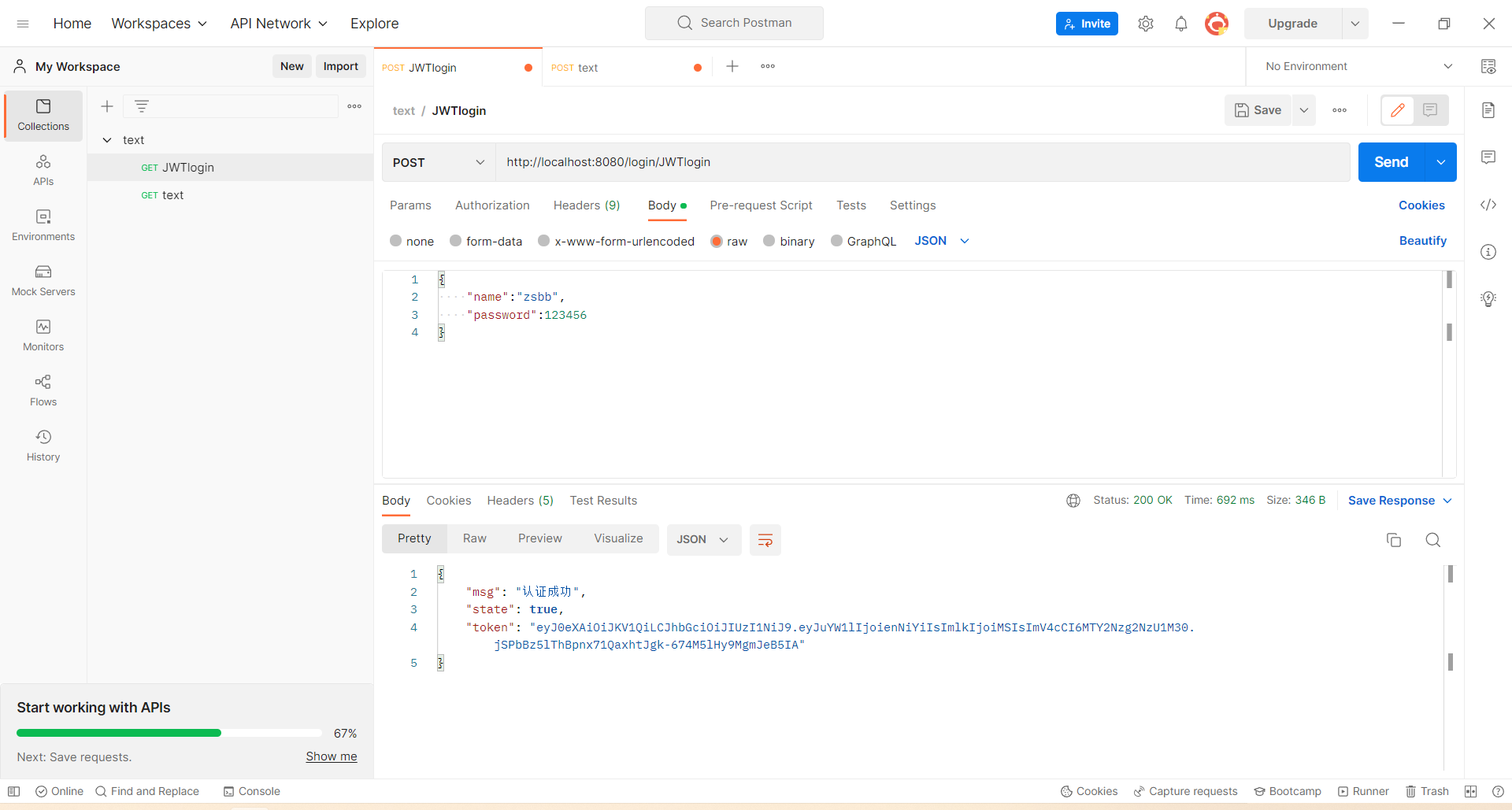Open the response format JSON dropdown

click(x=704, y=540)
